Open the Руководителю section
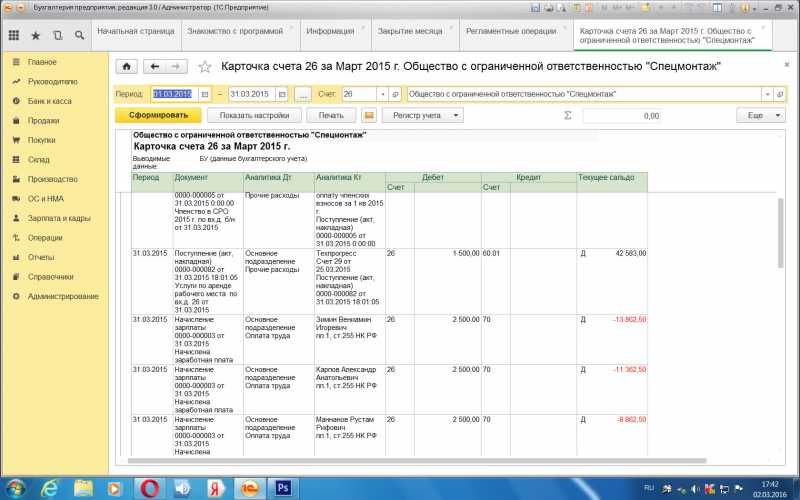Screen dimensions: 800x500 (x=53, y=82)
